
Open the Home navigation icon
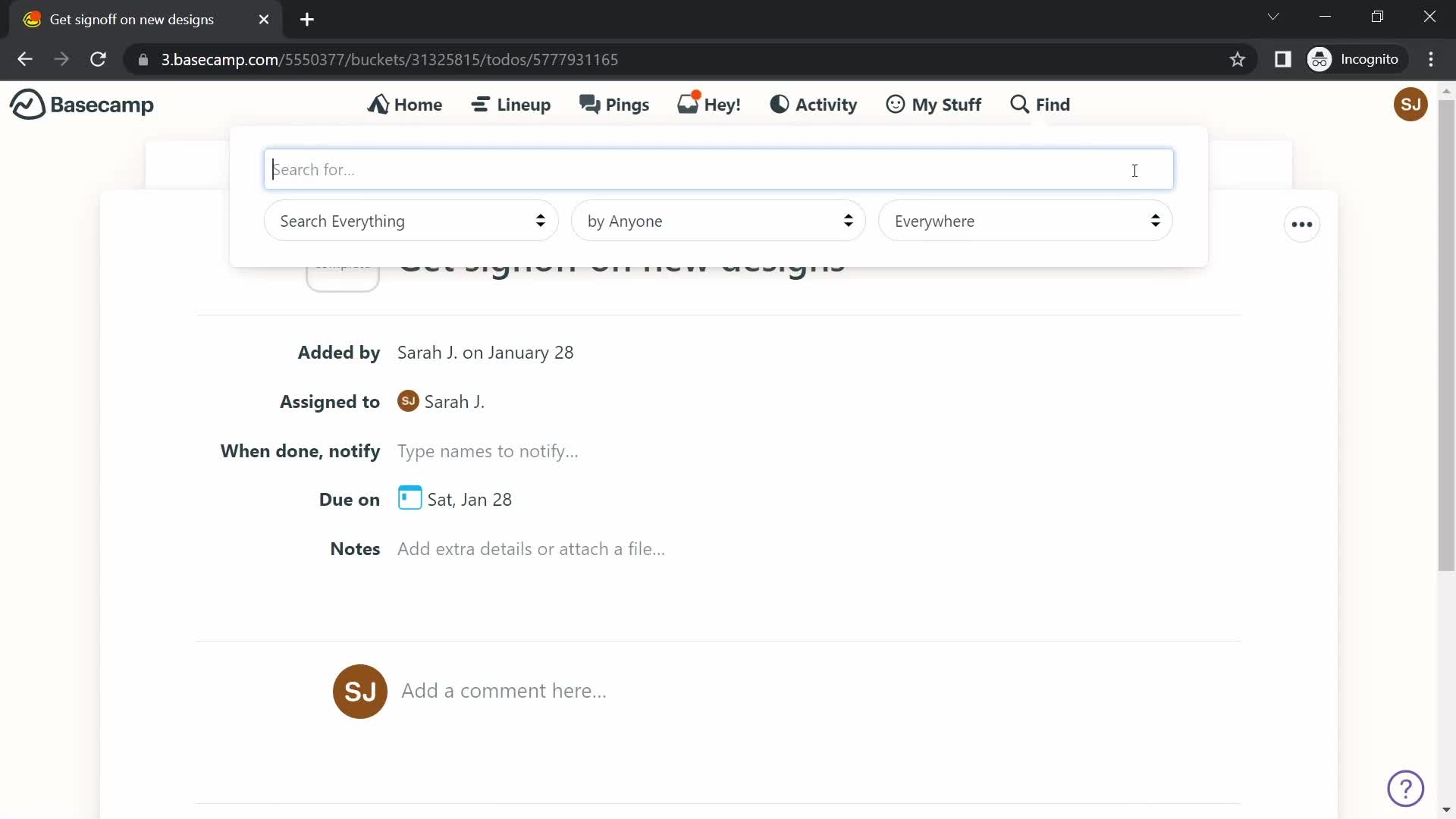[x=379, y=104]
